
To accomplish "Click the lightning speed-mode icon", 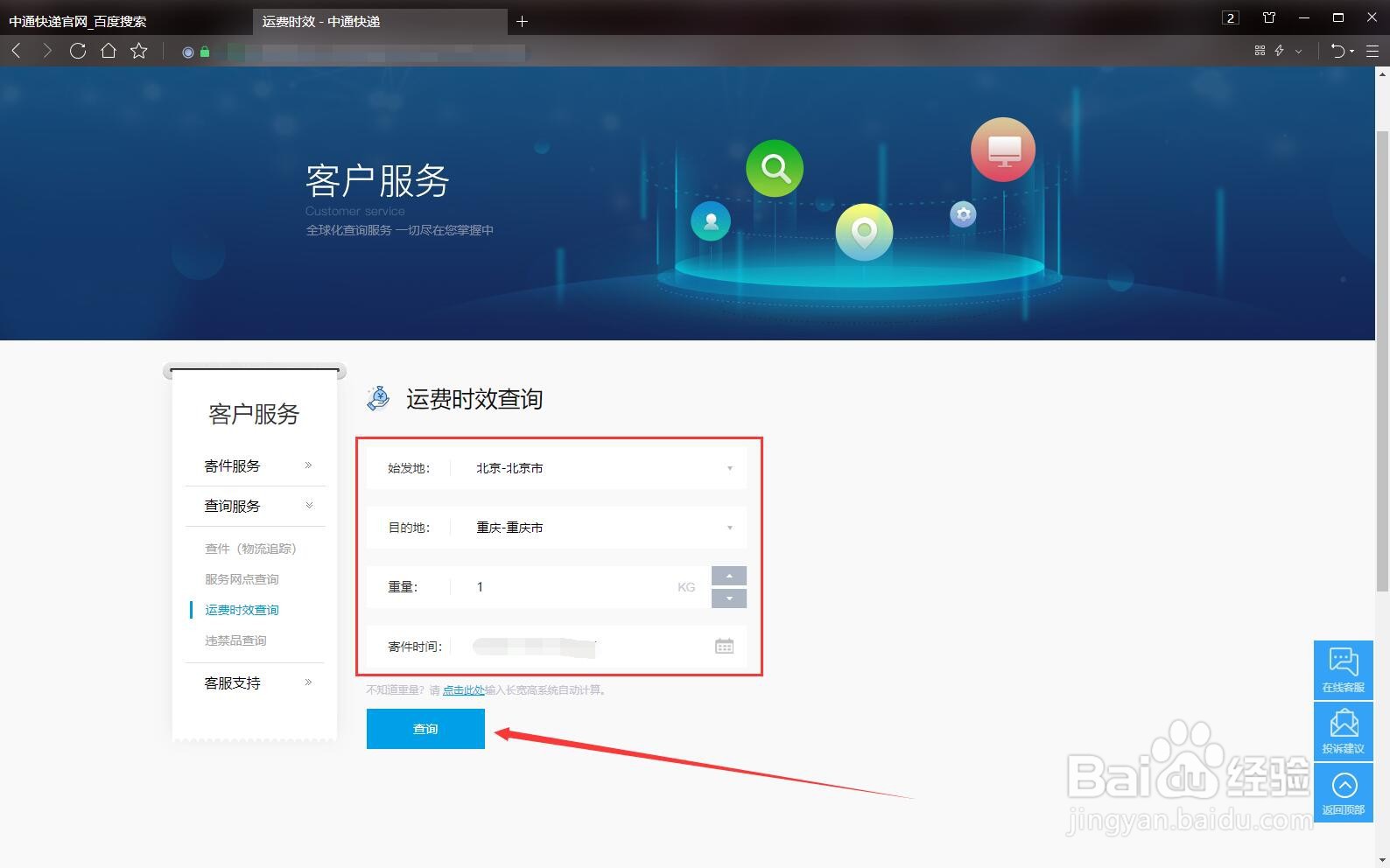I will pos(1280,51).
